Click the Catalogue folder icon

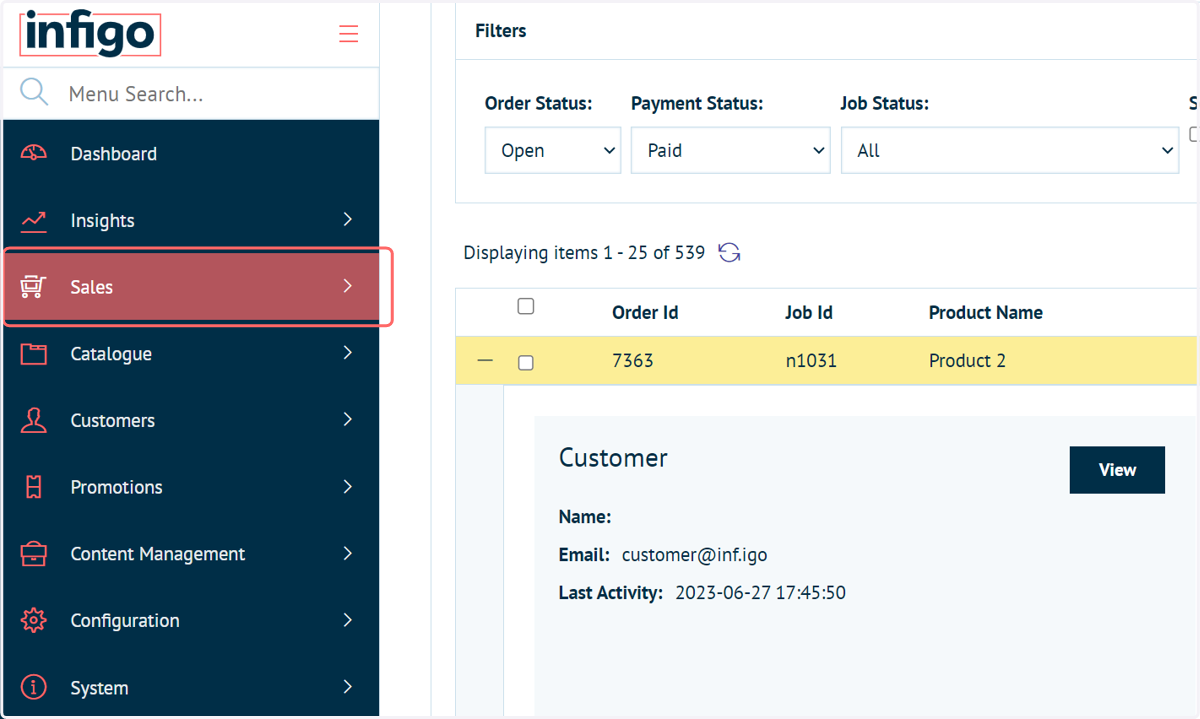[x=34, y=354]
